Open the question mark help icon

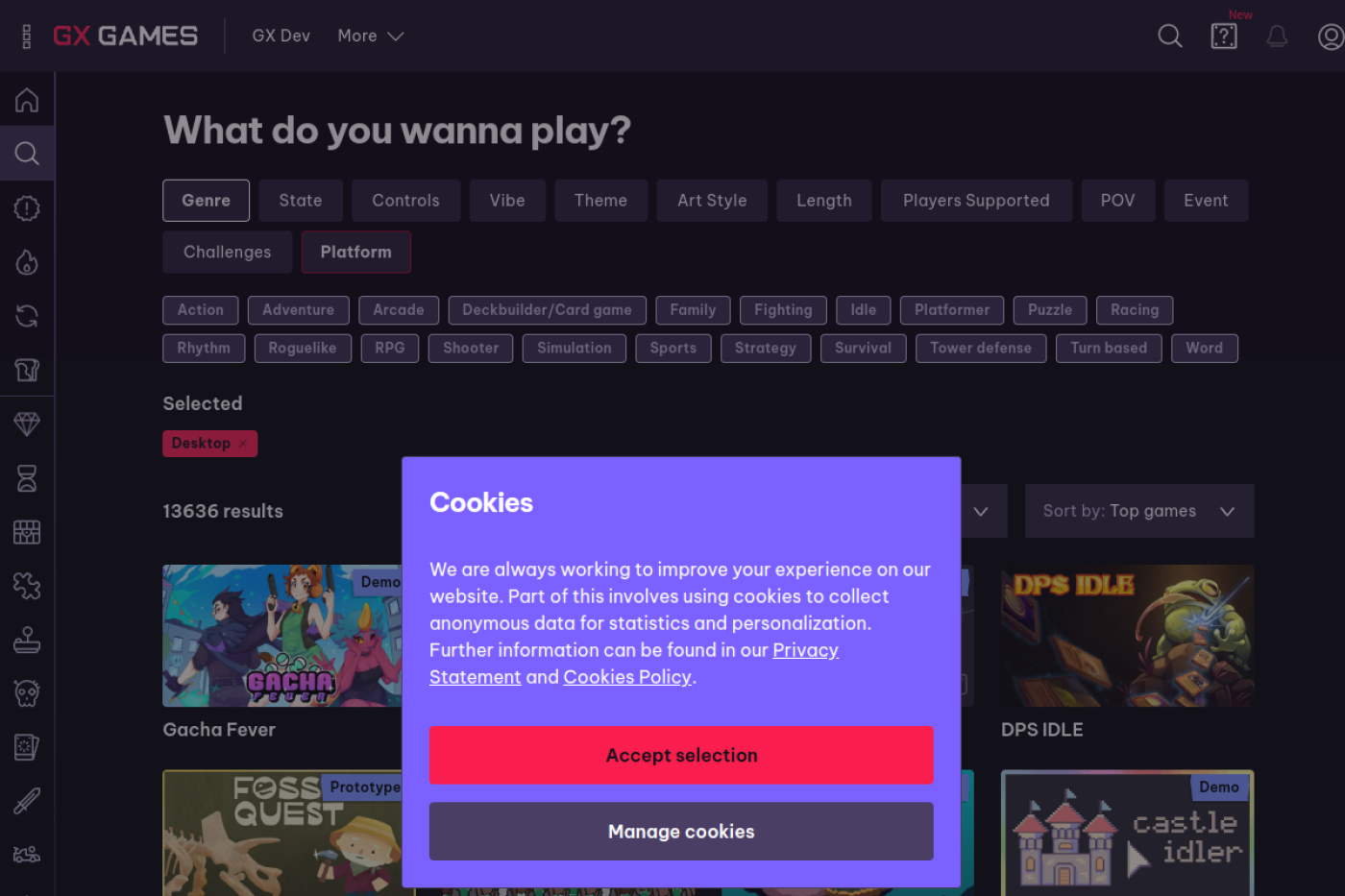1224,36
